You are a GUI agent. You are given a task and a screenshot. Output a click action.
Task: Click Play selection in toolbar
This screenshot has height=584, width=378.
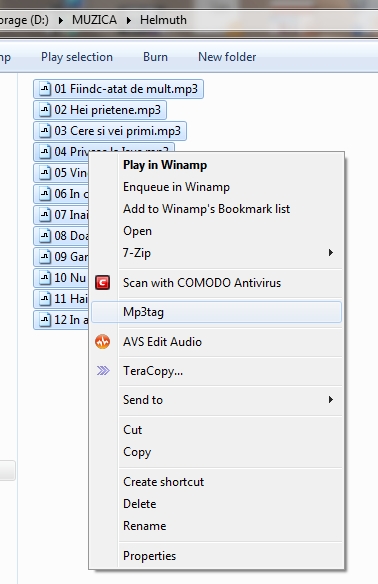(x=77, y=57)
